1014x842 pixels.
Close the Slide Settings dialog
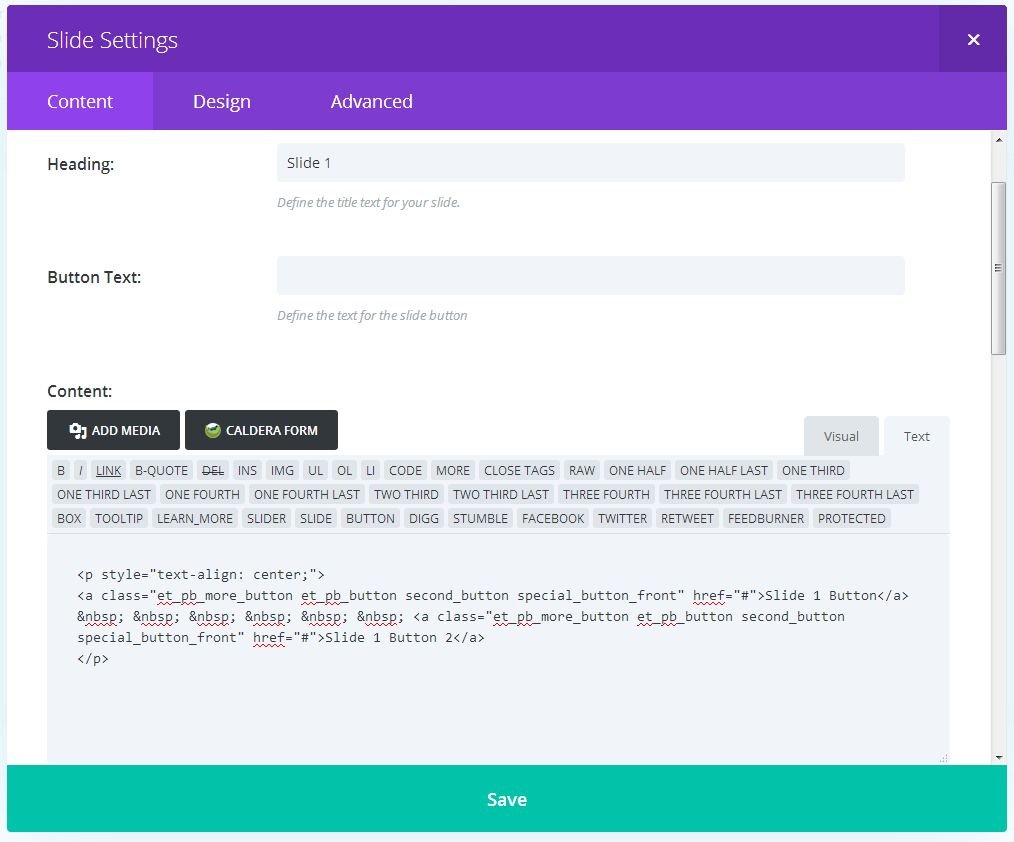[972, 39]
